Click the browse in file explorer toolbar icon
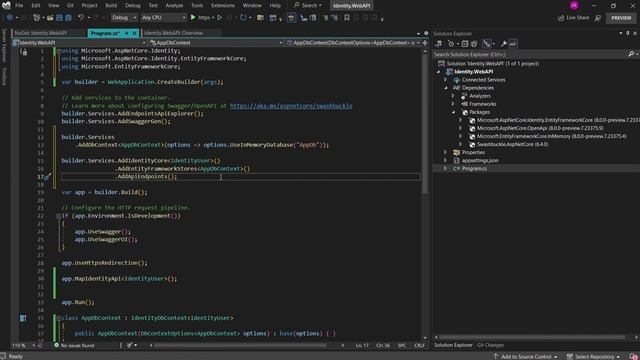This screenshot has height=360, width=640. [260, 18]
